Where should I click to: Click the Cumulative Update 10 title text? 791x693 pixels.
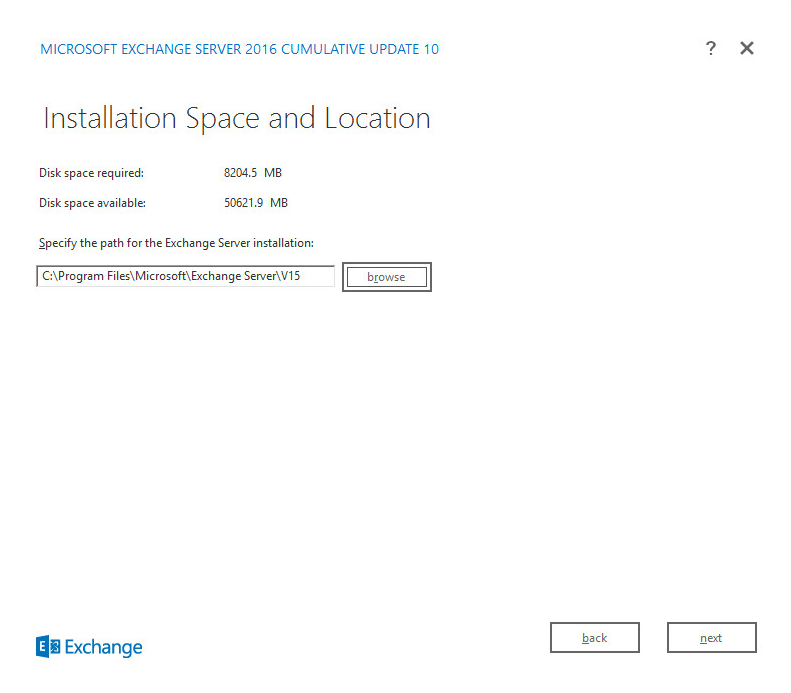[x=240, y=49]
